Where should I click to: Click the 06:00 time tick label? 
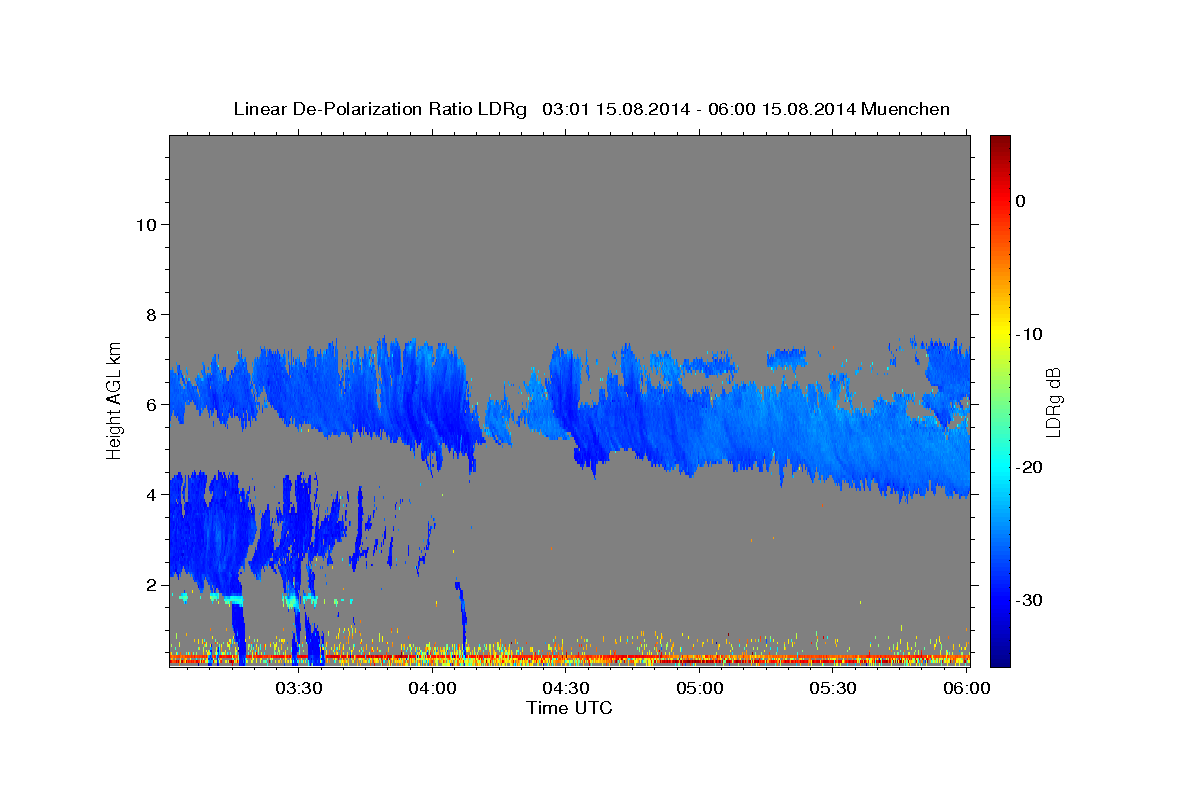(967, 689)
